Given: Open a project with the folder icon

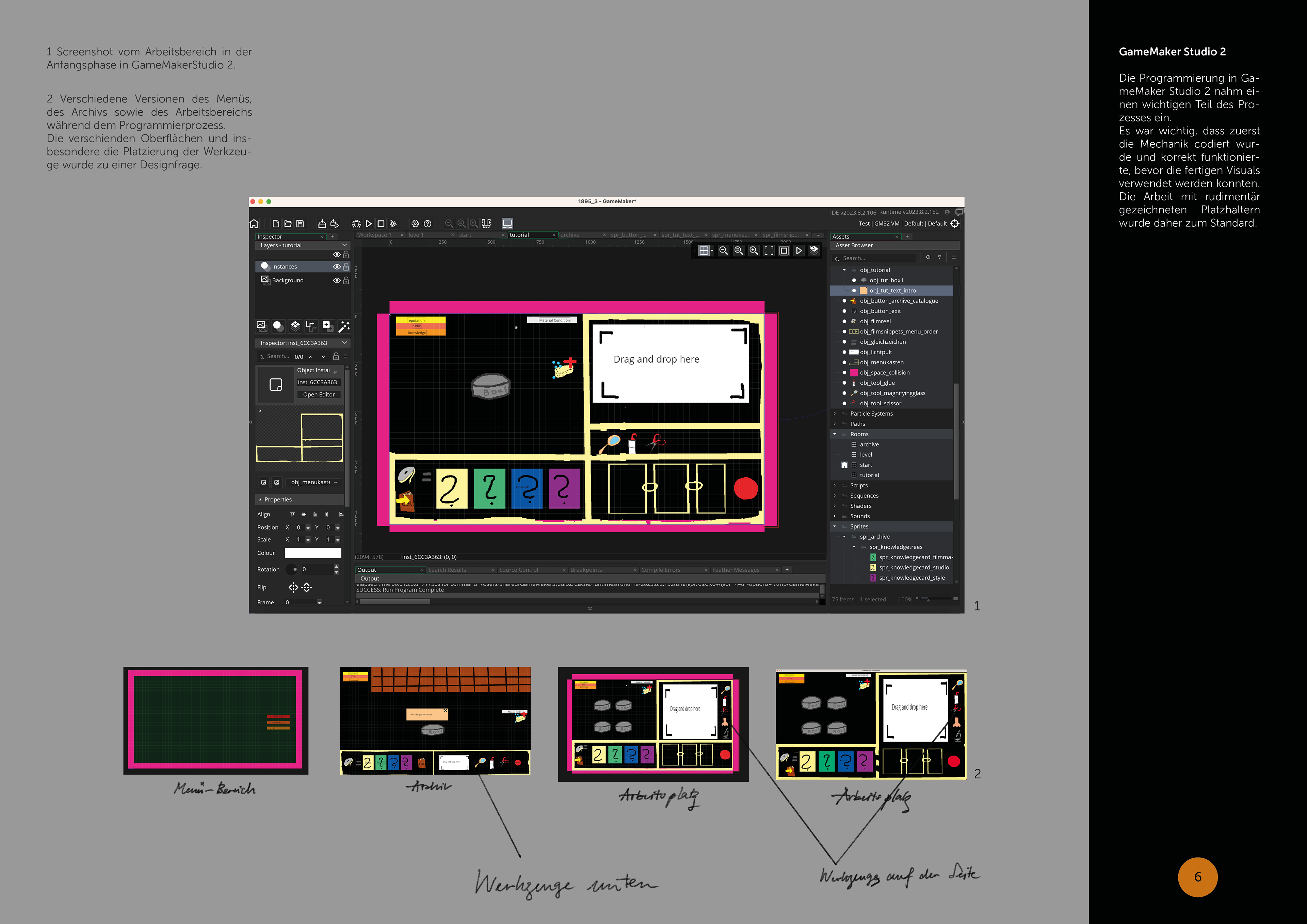Looking at the screenshot, I should click(288, 224).
